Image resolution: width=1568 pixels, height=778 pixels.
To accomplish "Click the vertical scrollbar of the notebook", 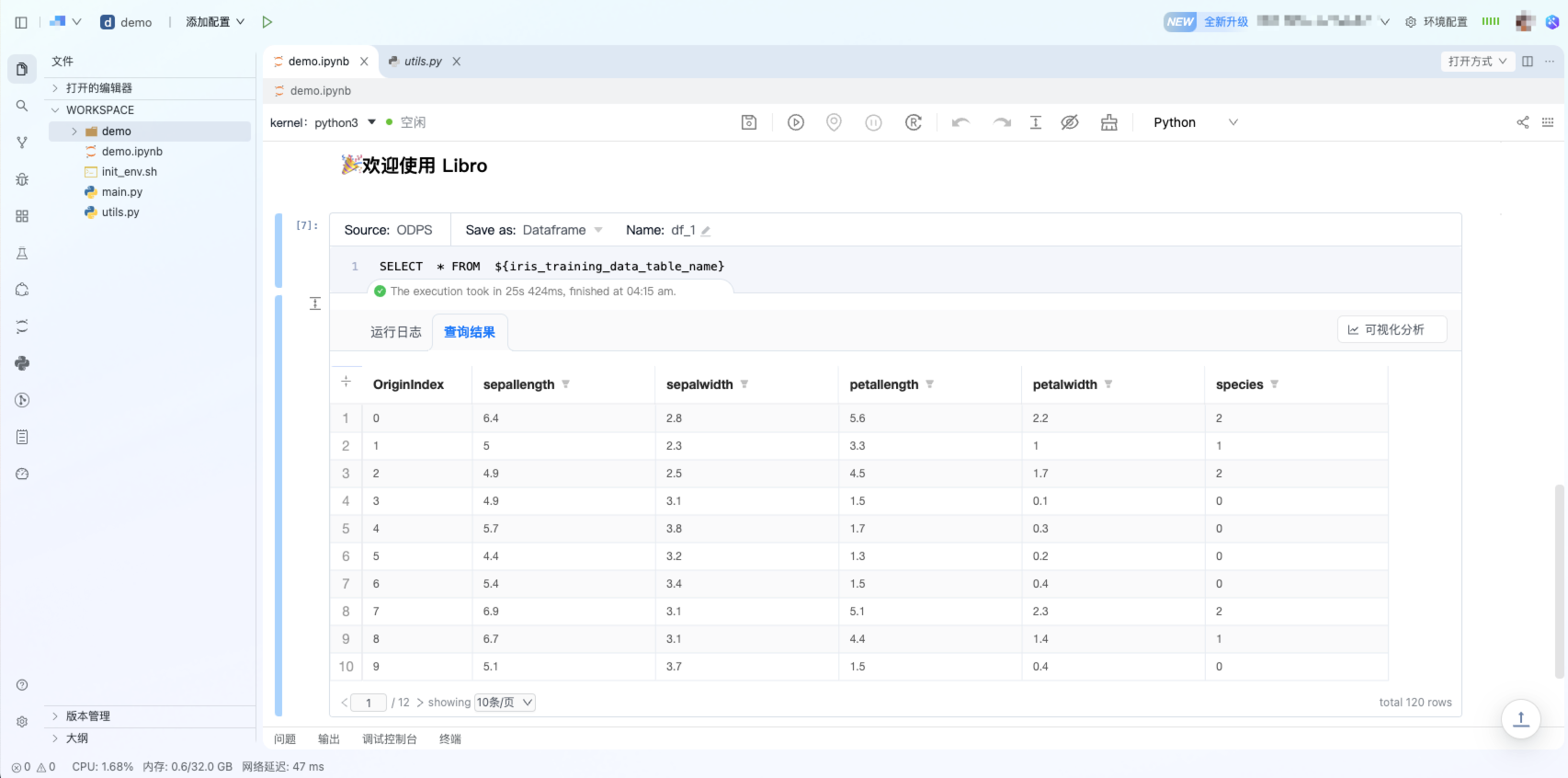I will (x=1559, y=579).
